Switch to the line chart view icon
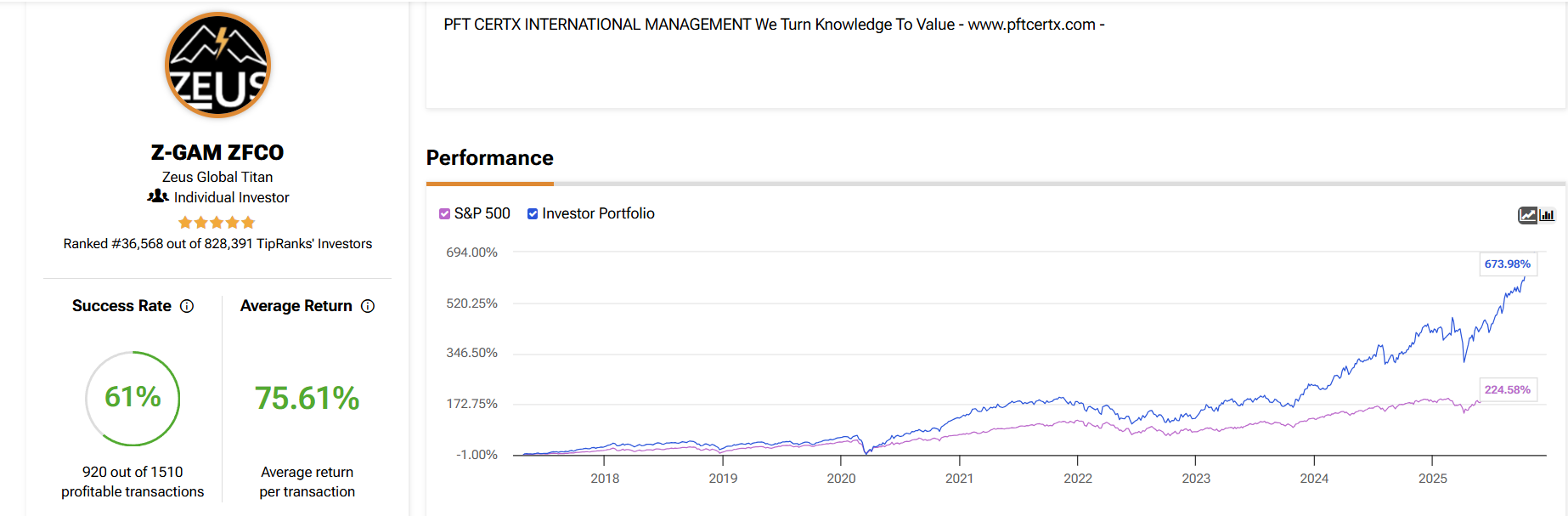Screen dimensions: 1568x516 pyautogui.click(x=1527, y=215)
